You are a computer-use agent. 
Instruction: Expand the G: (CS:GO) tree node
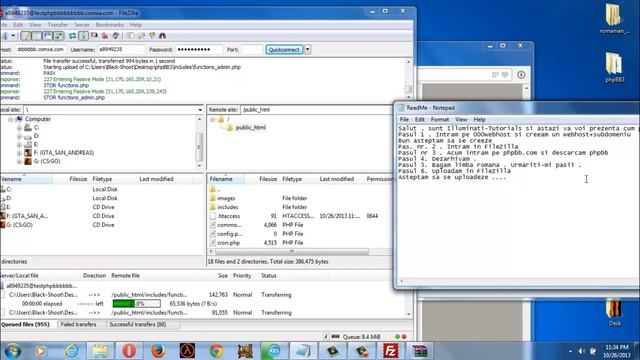(x=19, y=161)
